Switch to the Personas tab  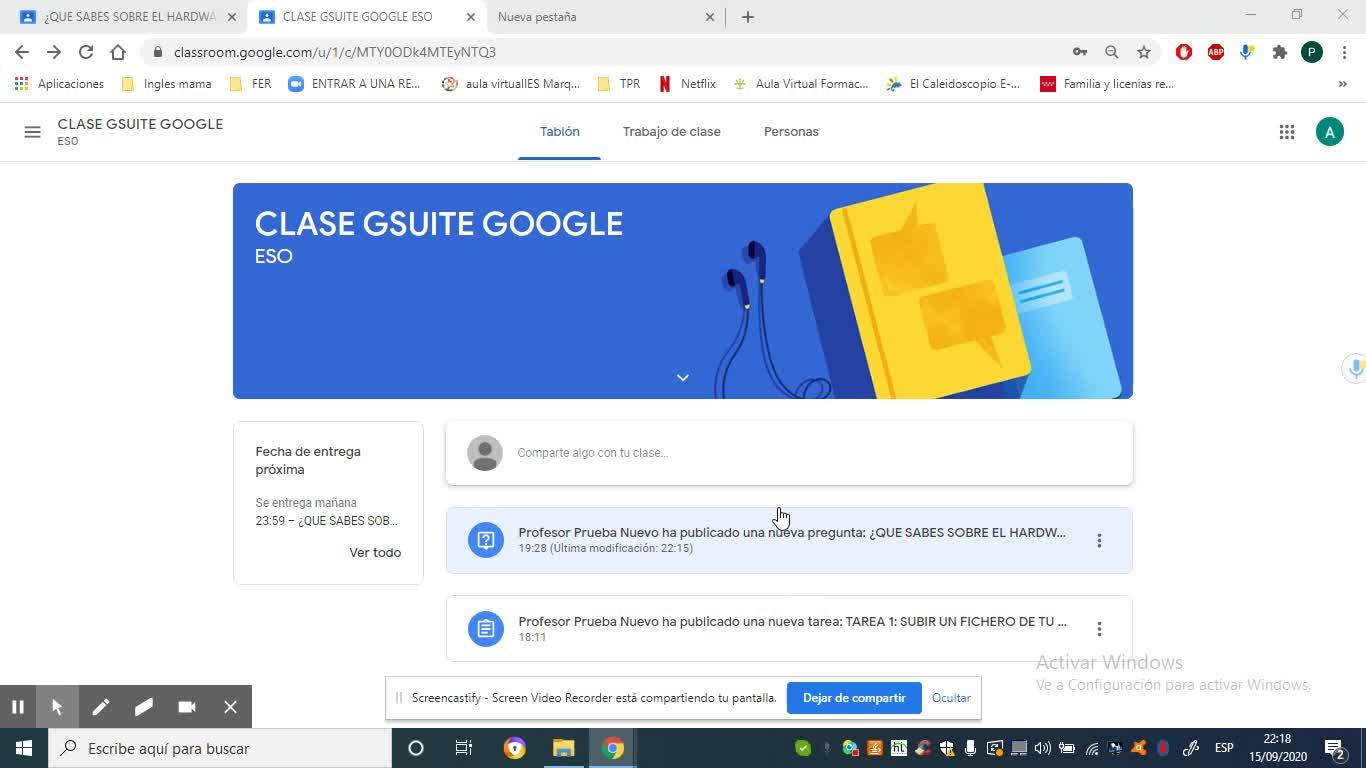tap(791, 132)
